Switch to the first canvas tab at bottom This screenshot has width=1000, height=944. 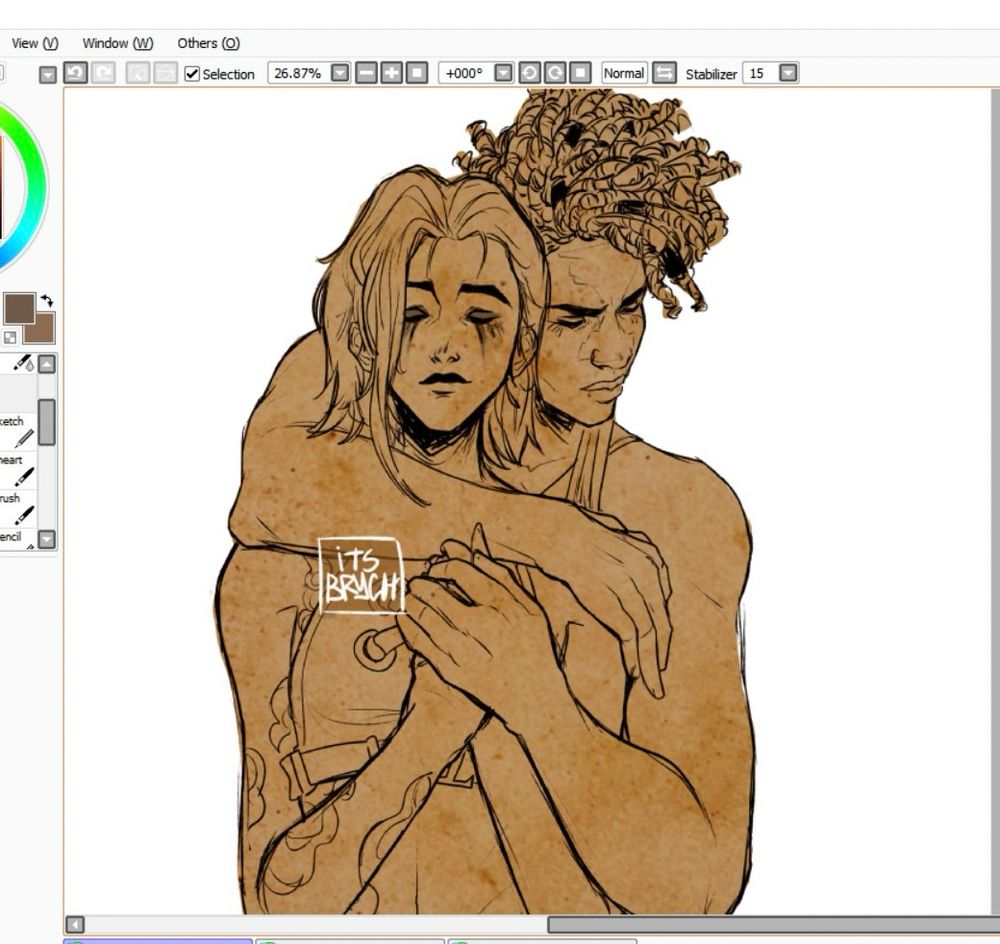[x=158, y=941]
